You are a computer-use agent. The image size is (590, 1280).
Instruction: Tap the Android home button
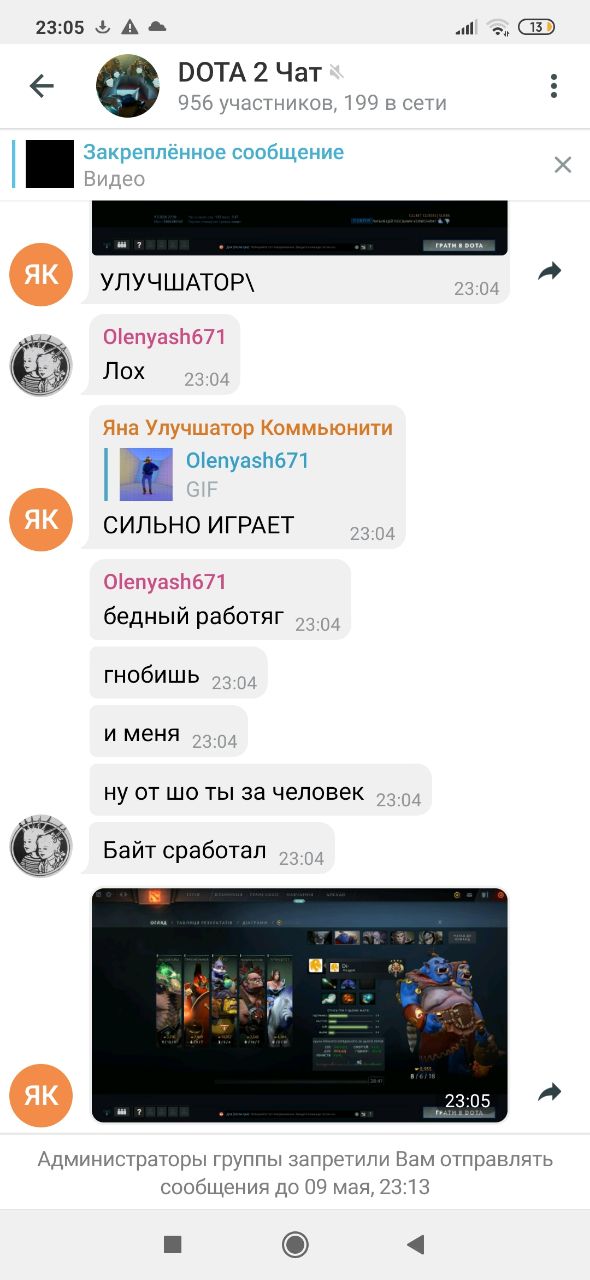pyautogui.click(x=295, y=1244)
